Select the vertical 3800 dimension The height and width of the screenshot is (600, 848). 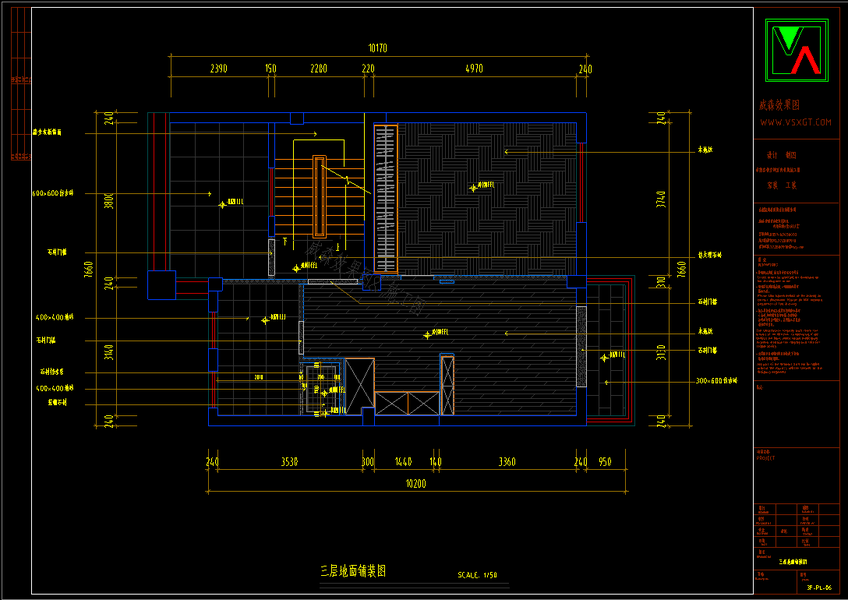109,201
